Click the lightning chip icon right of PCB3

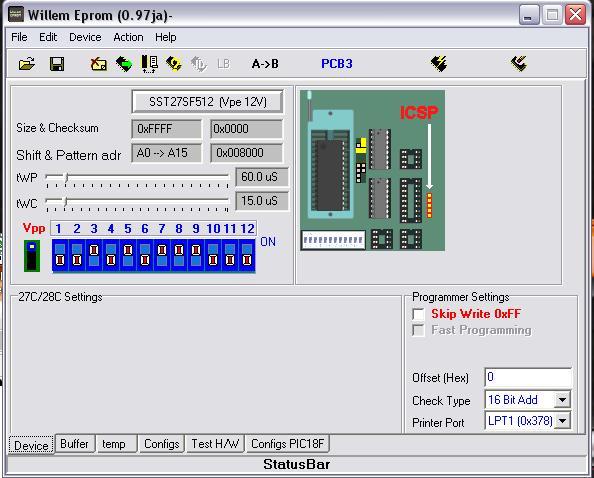[x=439, y=64]
